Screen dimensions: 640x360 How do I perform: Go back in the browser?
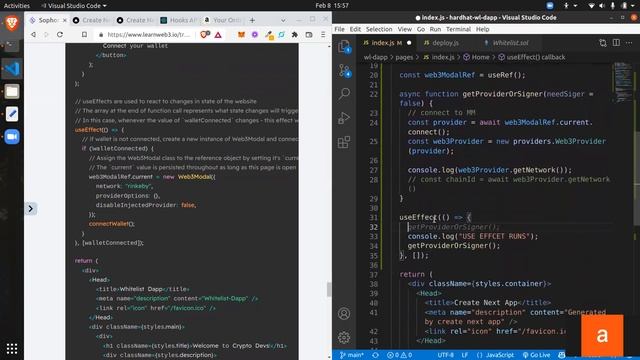pyautogui.click(x=33, y=35)
